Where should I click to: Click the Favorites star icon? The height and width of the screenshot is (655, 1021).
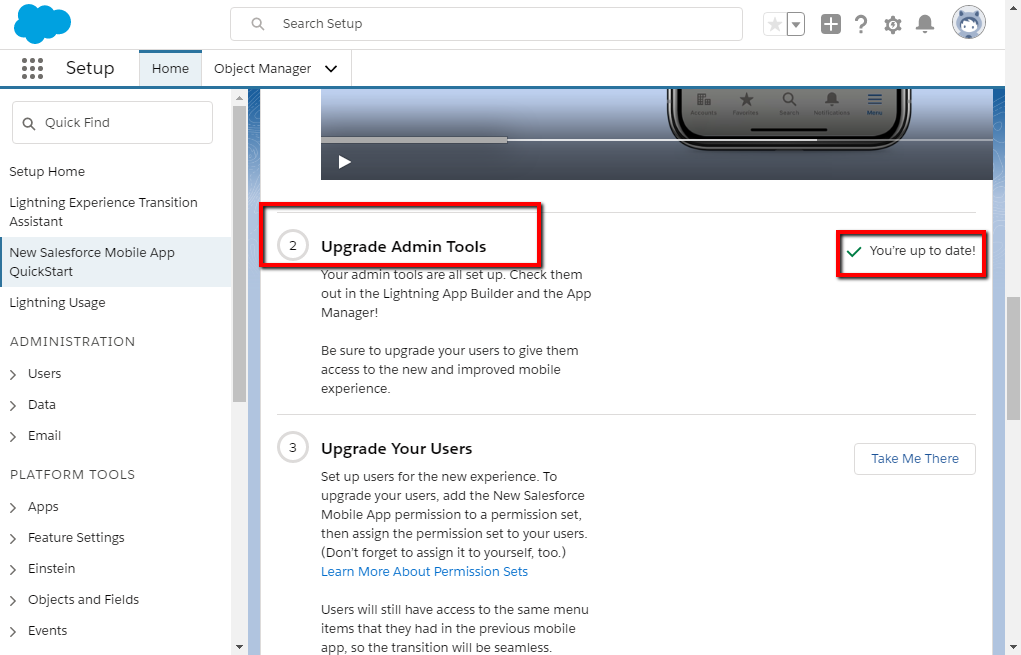(x=774, y=24)
